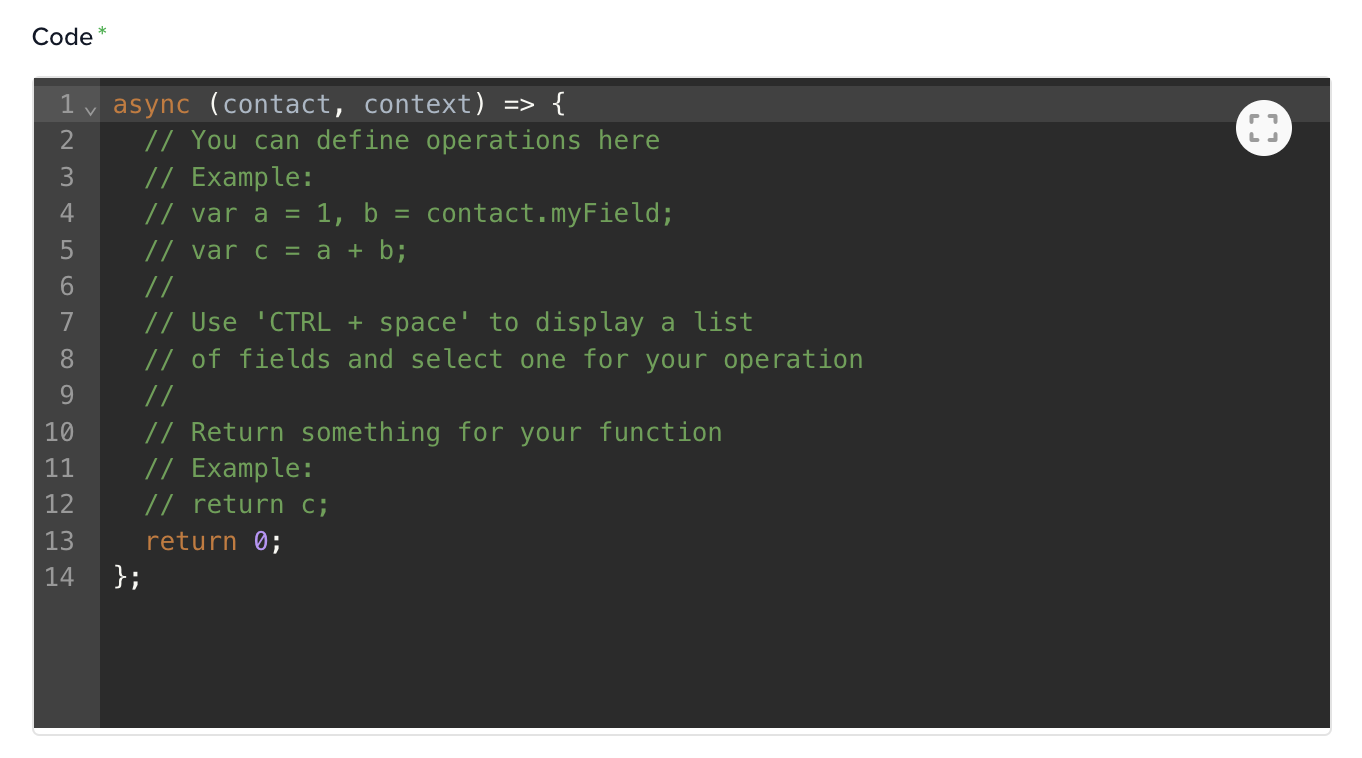Image resolution: width=1362 pixels, height=758 pixels.
Task: Click the "Use 'CTRL + space'" comment line
Action: point(449,322)
